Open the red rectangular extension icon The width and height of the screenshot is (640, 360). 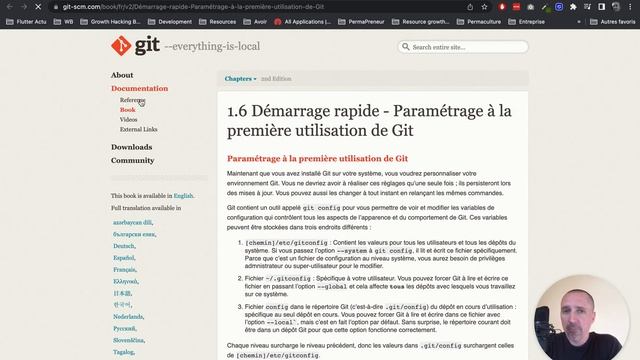(x=516, y=7)
